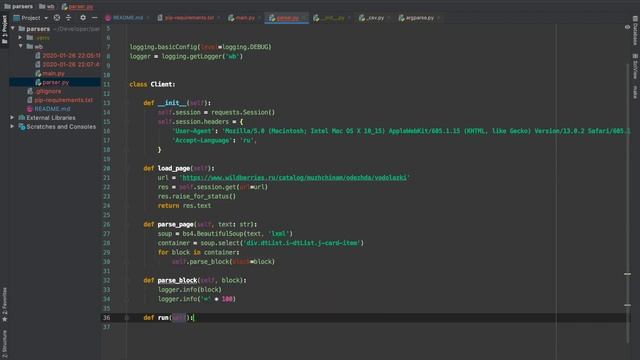Expand Scratches and Consoles node
Screen dimensions: 640x360
(x=12, y=127)
